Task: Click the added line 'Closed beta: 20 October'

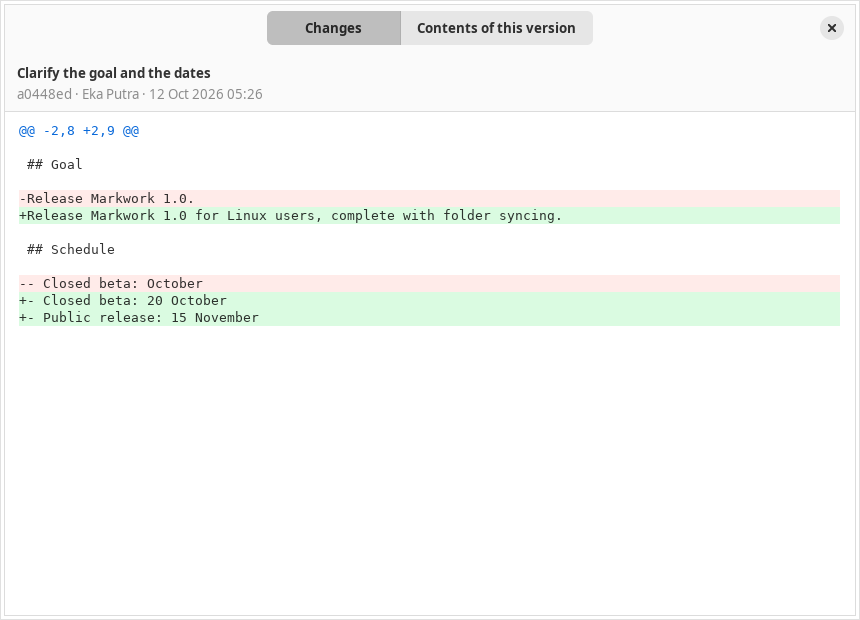Action: [429, 301]
